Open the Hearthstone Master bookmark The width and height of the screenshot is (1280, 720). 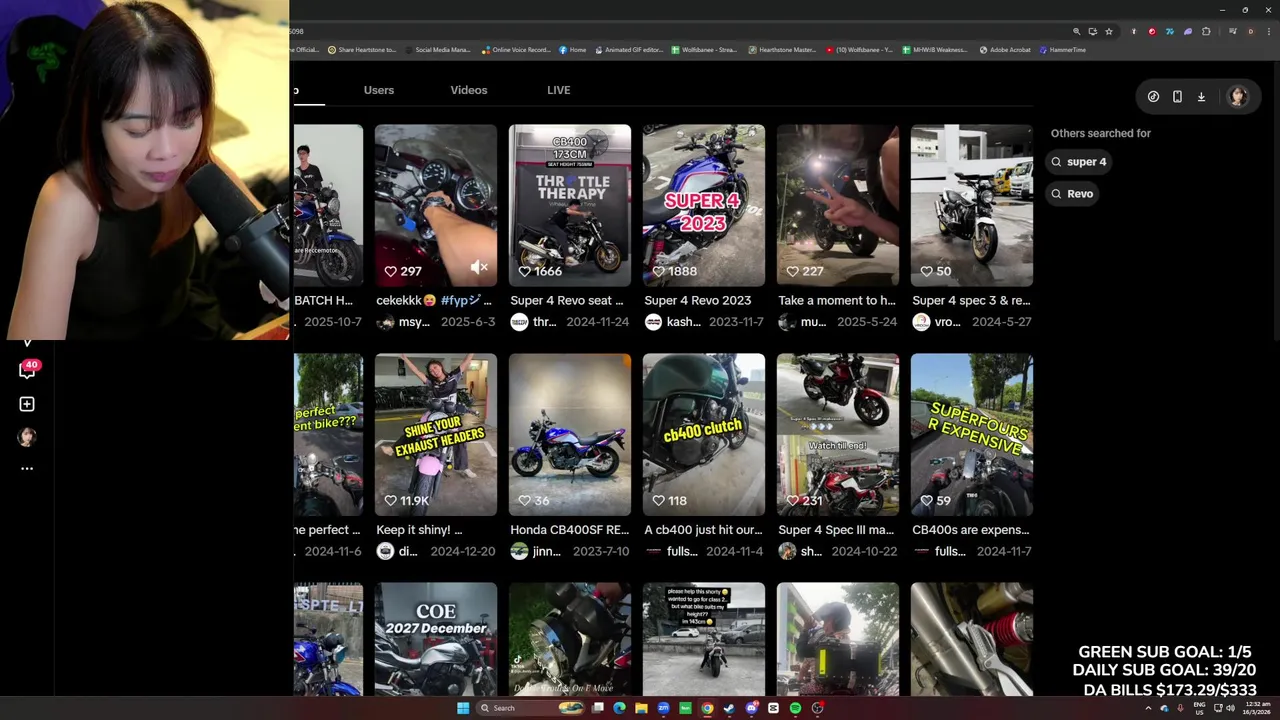coord(782,50)
